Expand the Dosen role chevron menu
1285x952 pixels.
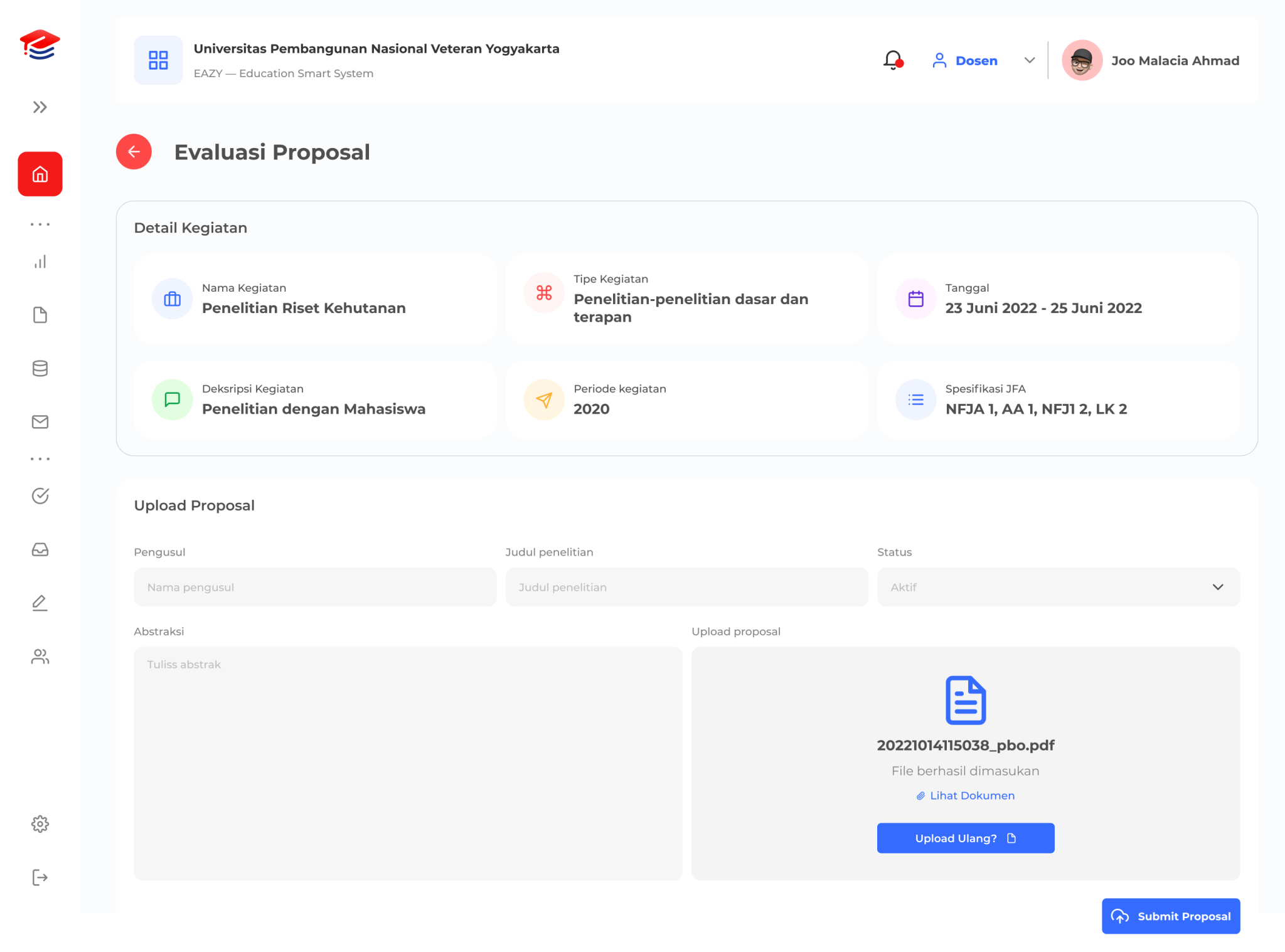[1029, 60]
